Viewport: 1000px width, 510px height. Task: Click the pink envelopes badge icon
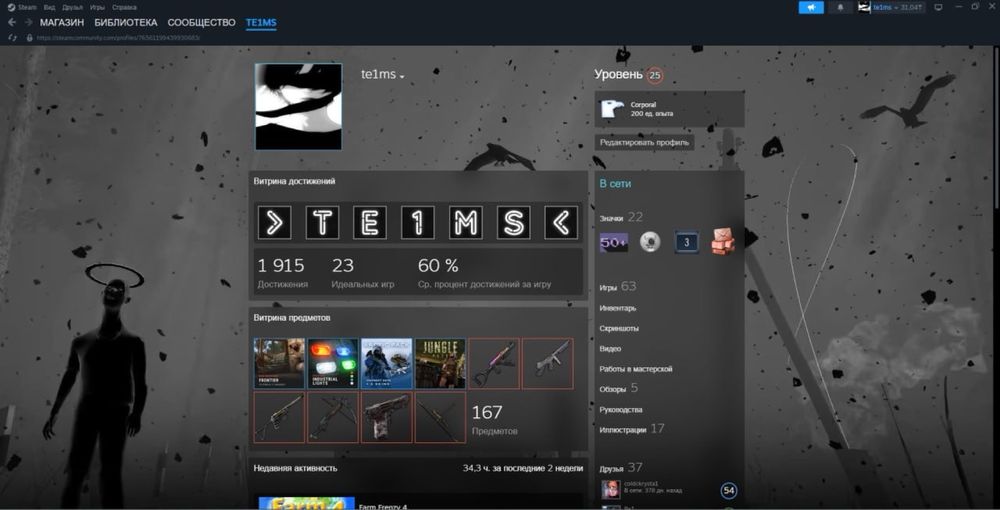pyautogui.click(x=723, y=242)
